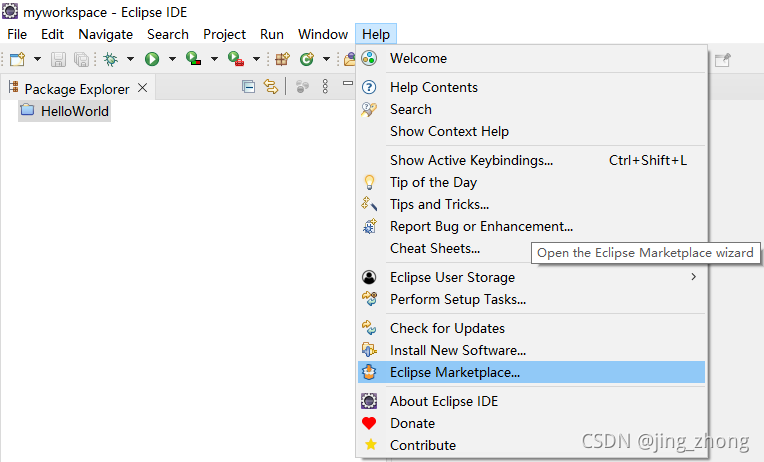Click the Eclipse Marketplace icon
This screenshot has height=462, width=764.
coord(369,372)
